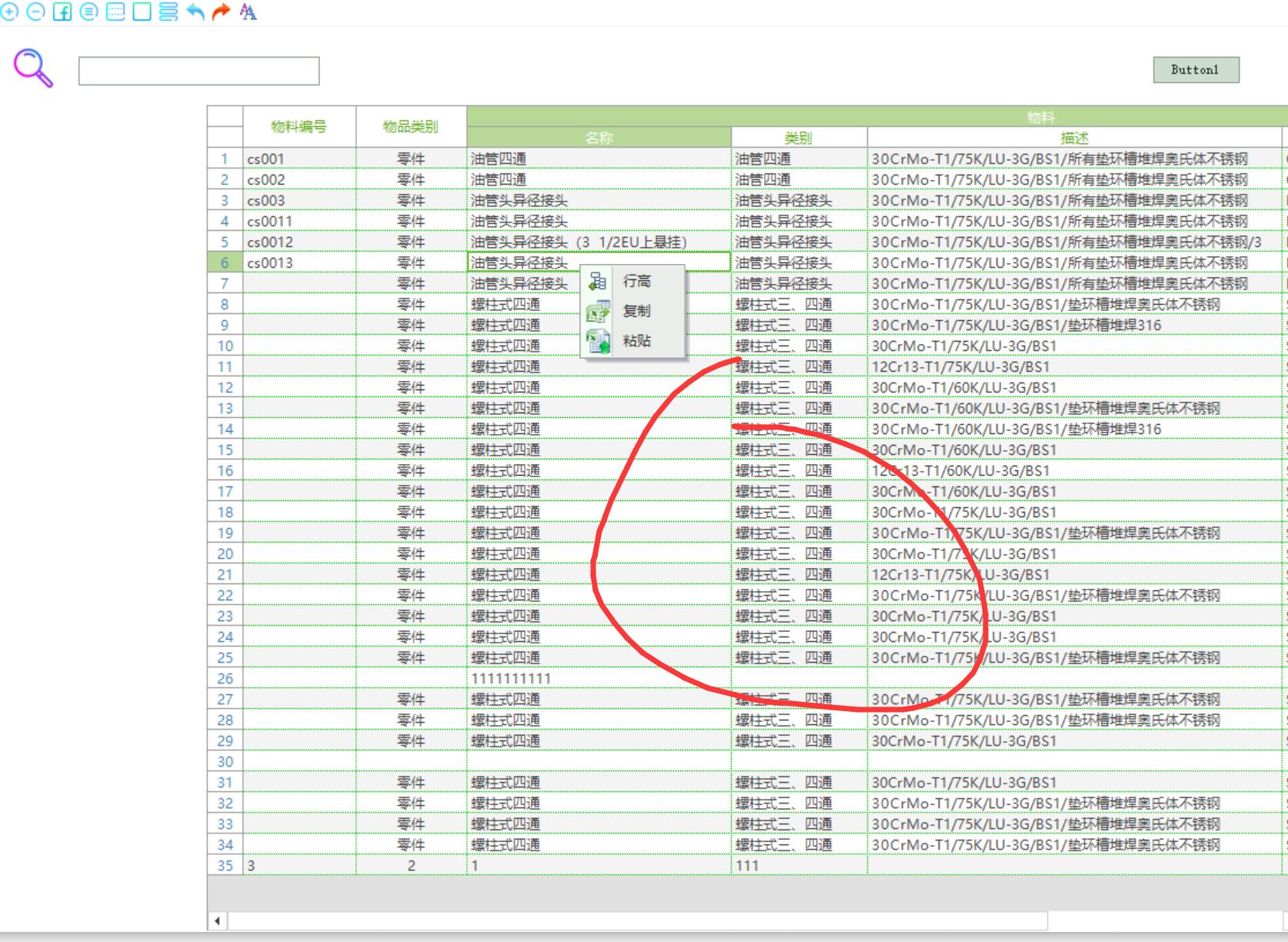This screenshot has width=1288, height=942.
Task: Select the 物料编号 column header
Action: pos(299,127)
